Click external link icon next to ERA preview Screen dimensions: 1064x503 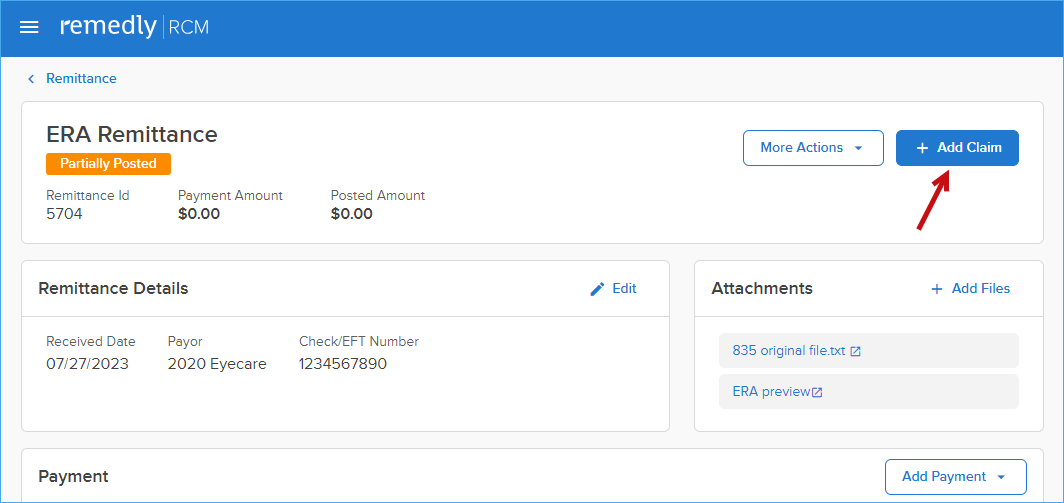(x=818, y=392)
